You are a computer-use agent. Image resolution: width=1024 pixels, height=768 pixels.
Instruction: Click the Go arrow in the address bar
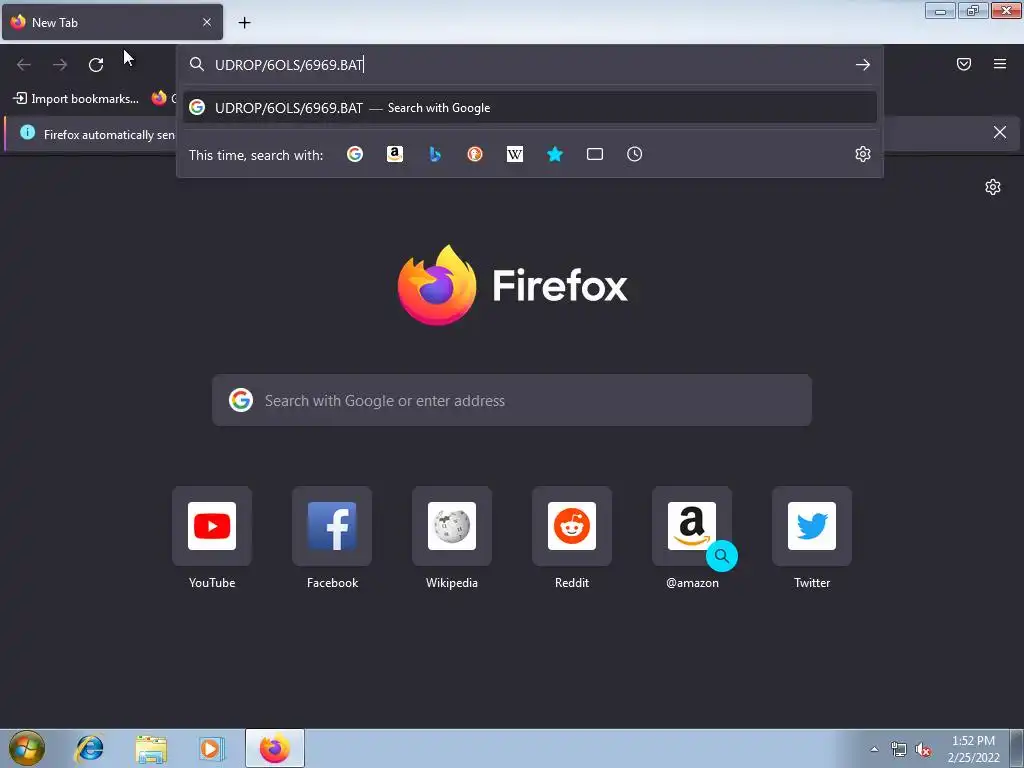[x=863, y=65]
